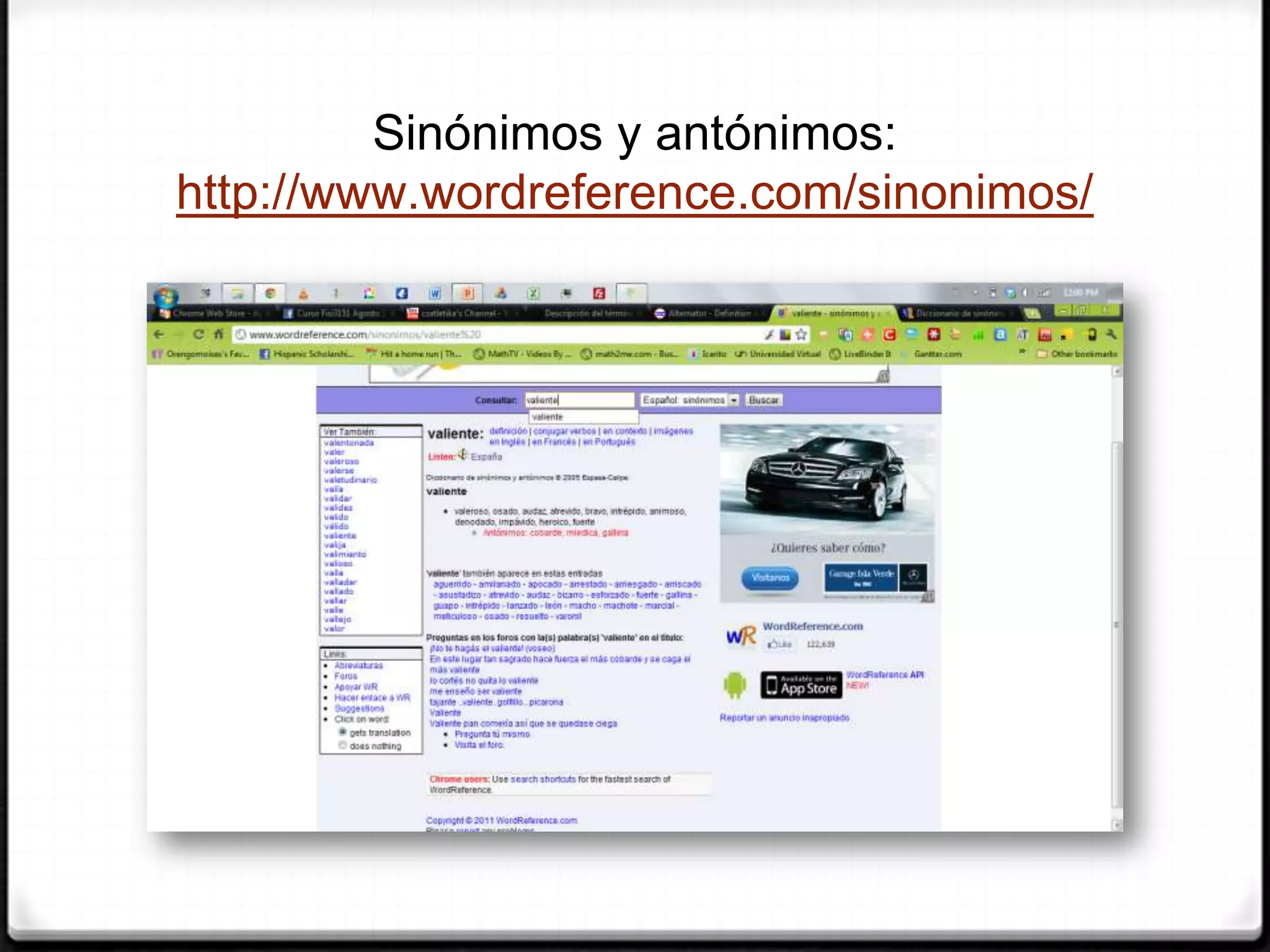Open the 'Español: sinónimos' dropdown
Screen dimensions: 1270x952
coord(690,400)
